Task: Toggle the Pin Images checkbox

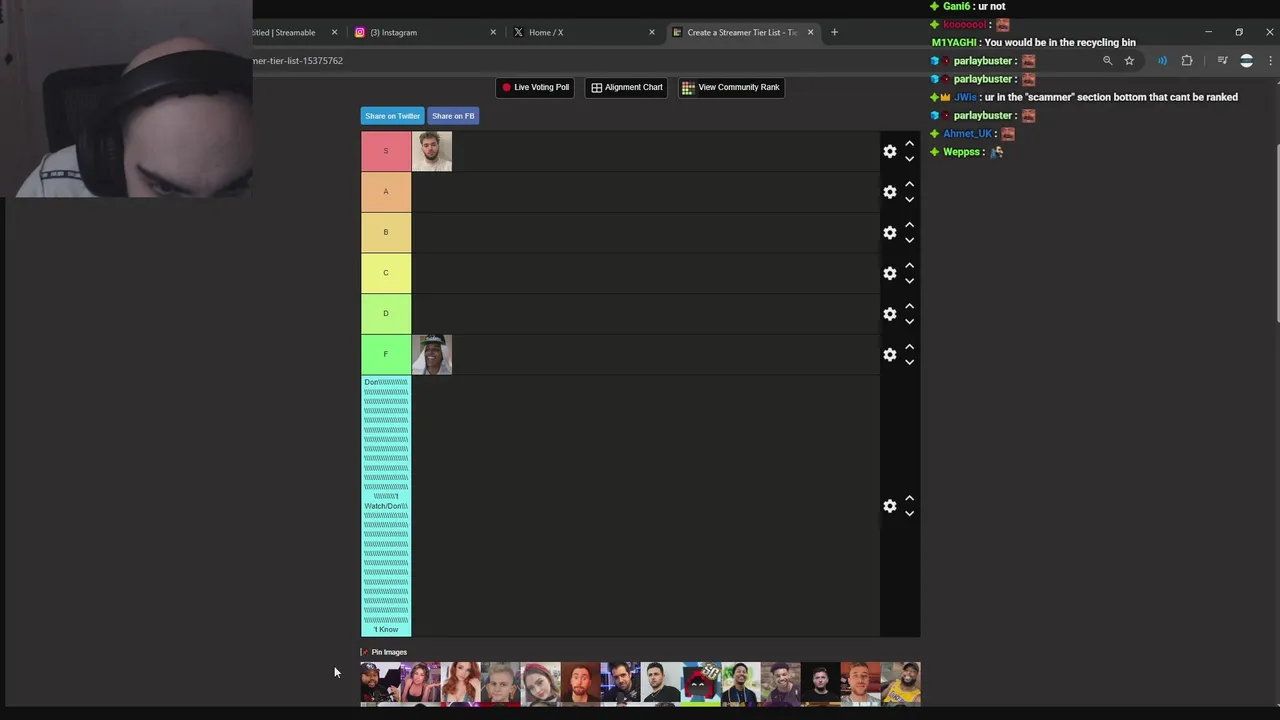Action: pyautogui.click(x=364, y=652)
